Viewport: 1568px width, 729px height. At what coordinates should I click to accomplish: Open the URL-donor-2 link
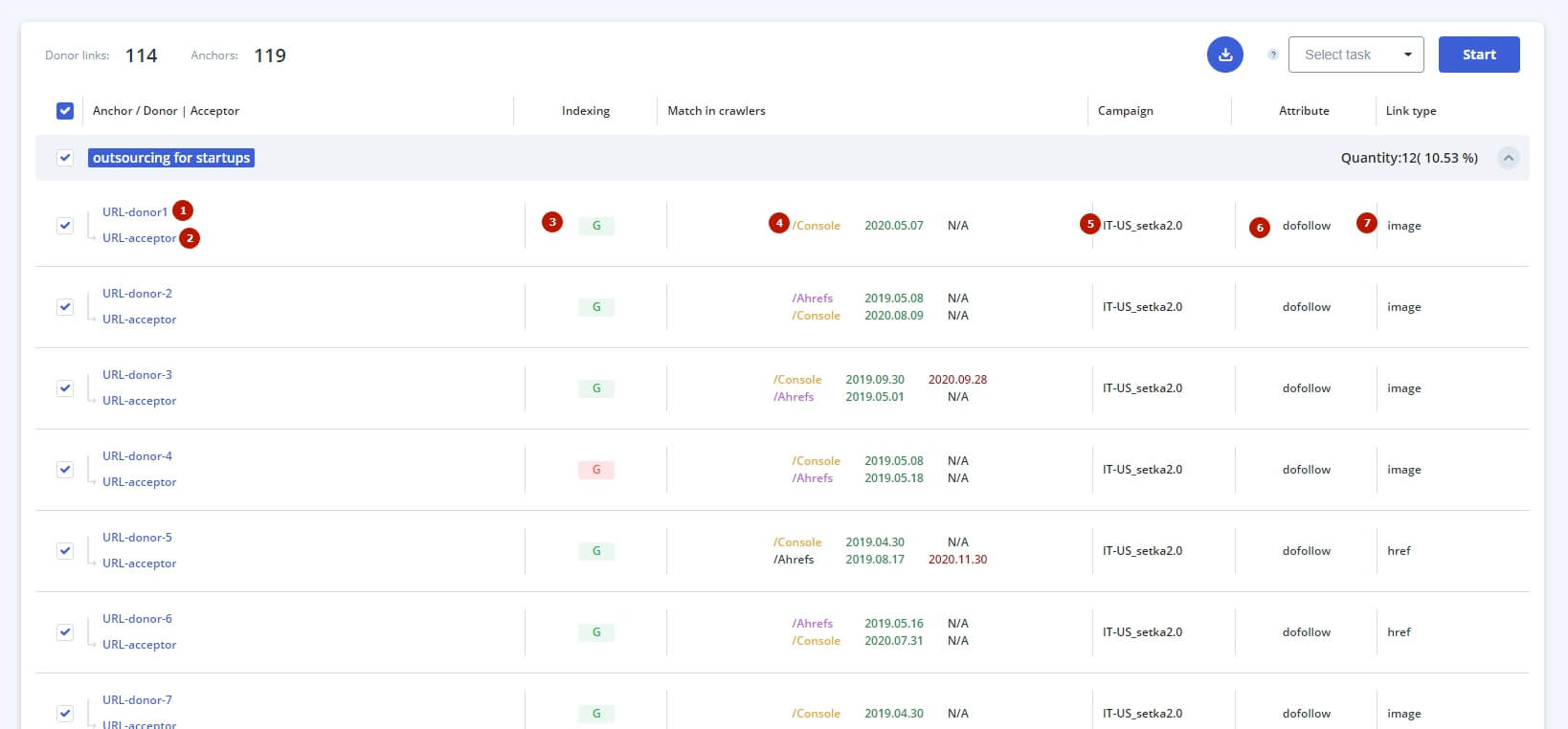[x=137, y=294]
